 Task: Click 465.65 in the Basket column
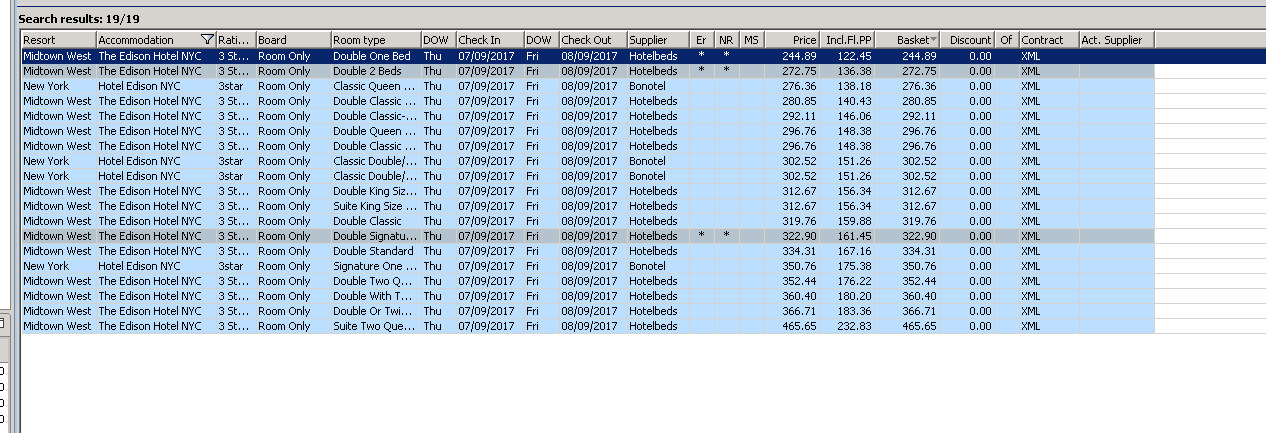tap(919, 326)
